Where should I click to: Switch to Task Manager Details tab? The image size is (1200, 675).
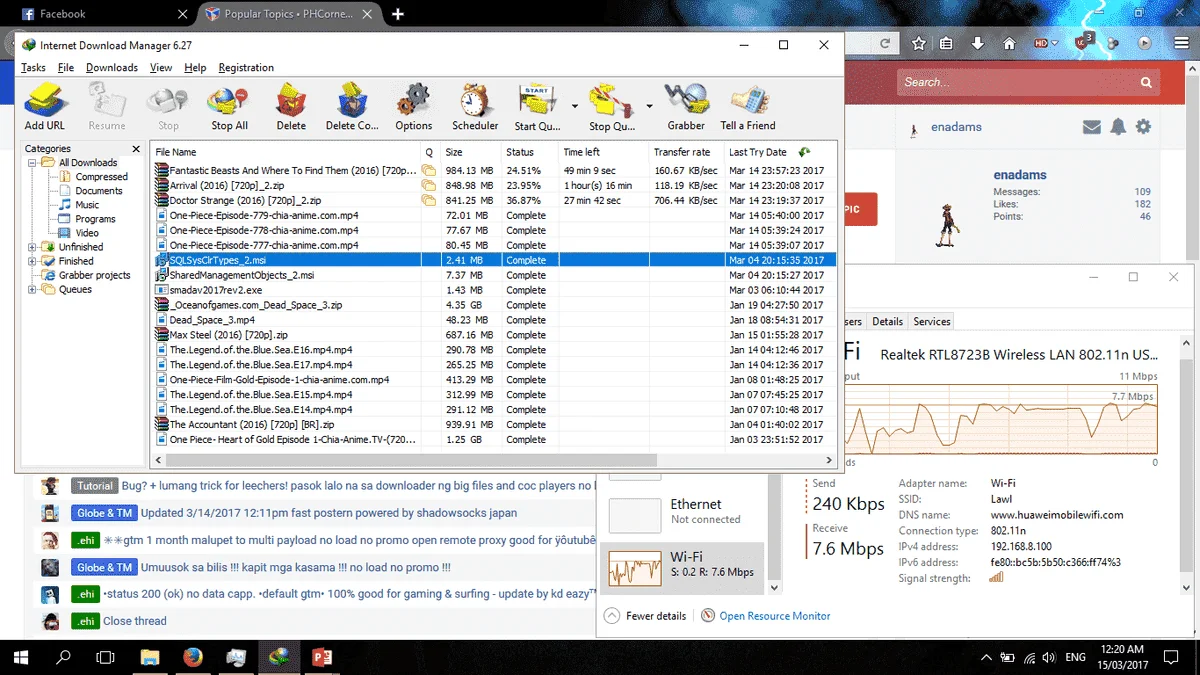[x=887, y=321]
